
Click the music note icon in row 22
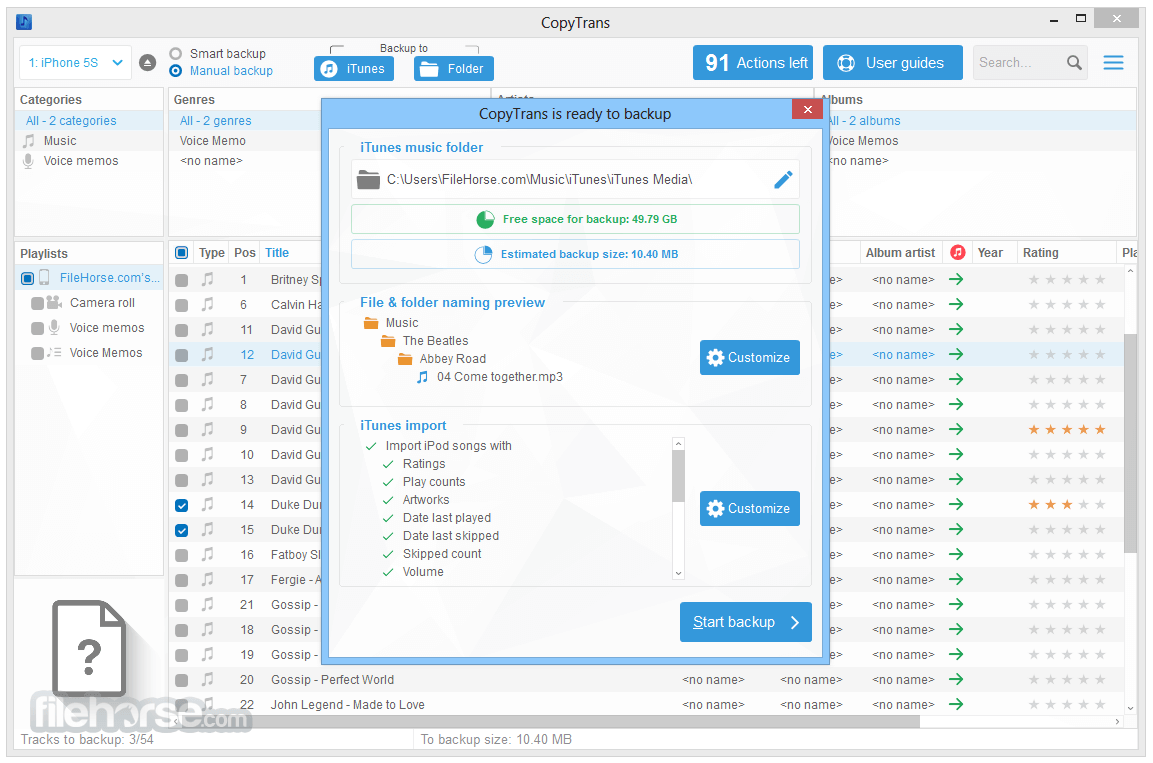pos(208,703)
